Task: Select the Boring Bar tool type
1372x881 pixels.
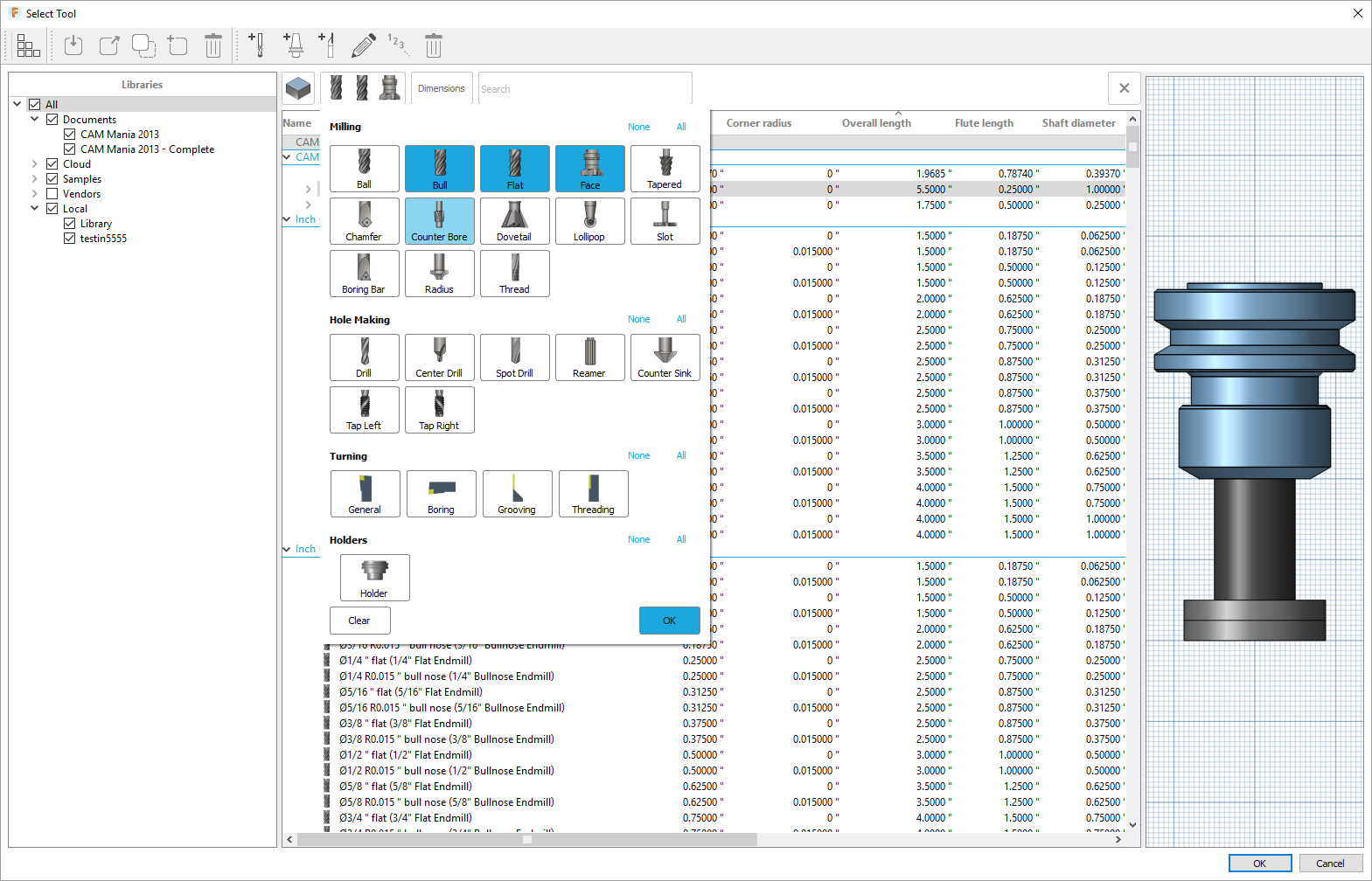Action: coord(365,274)
